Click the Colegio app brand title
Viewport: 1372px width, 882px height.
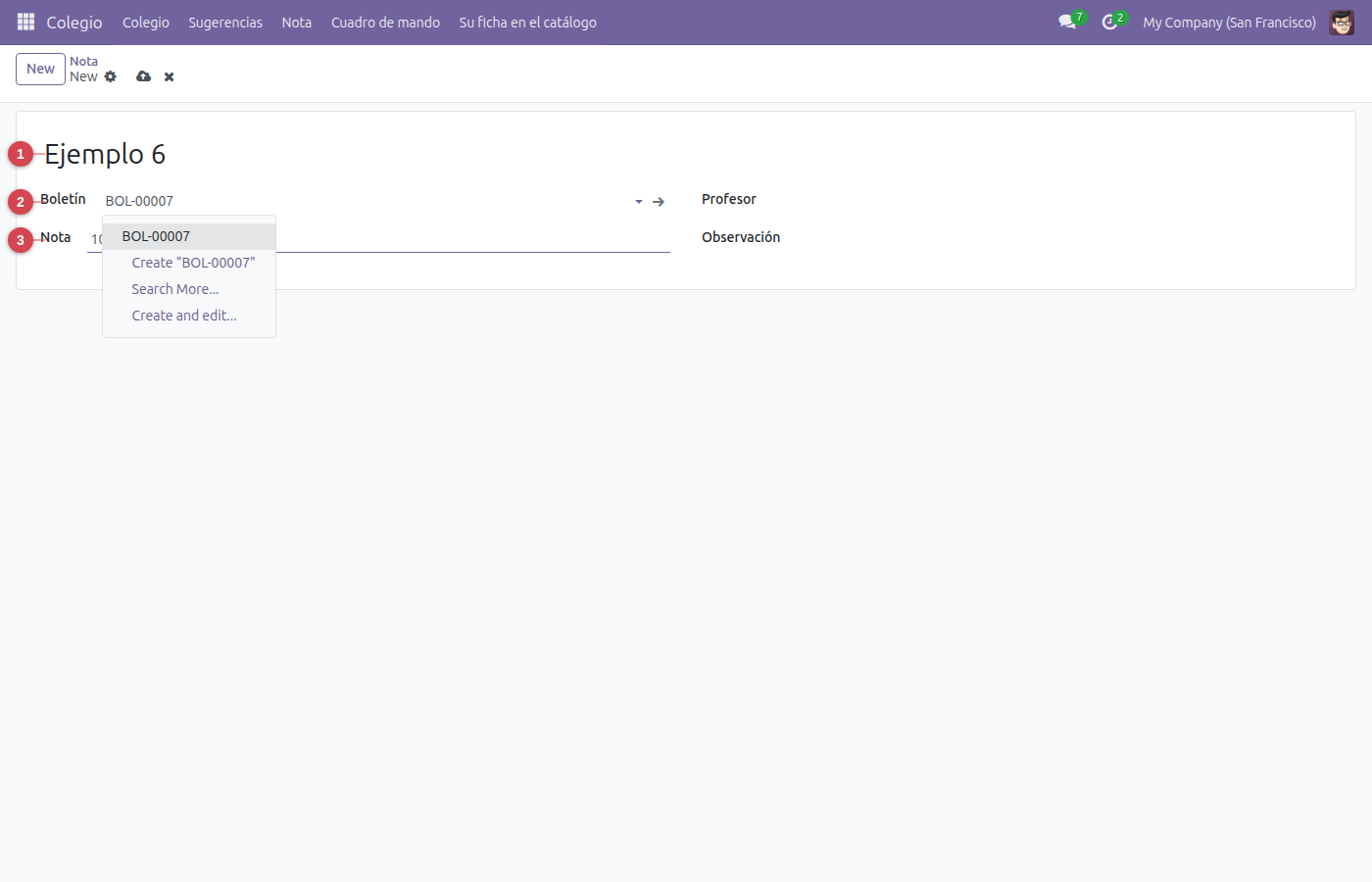click(74, 22)
